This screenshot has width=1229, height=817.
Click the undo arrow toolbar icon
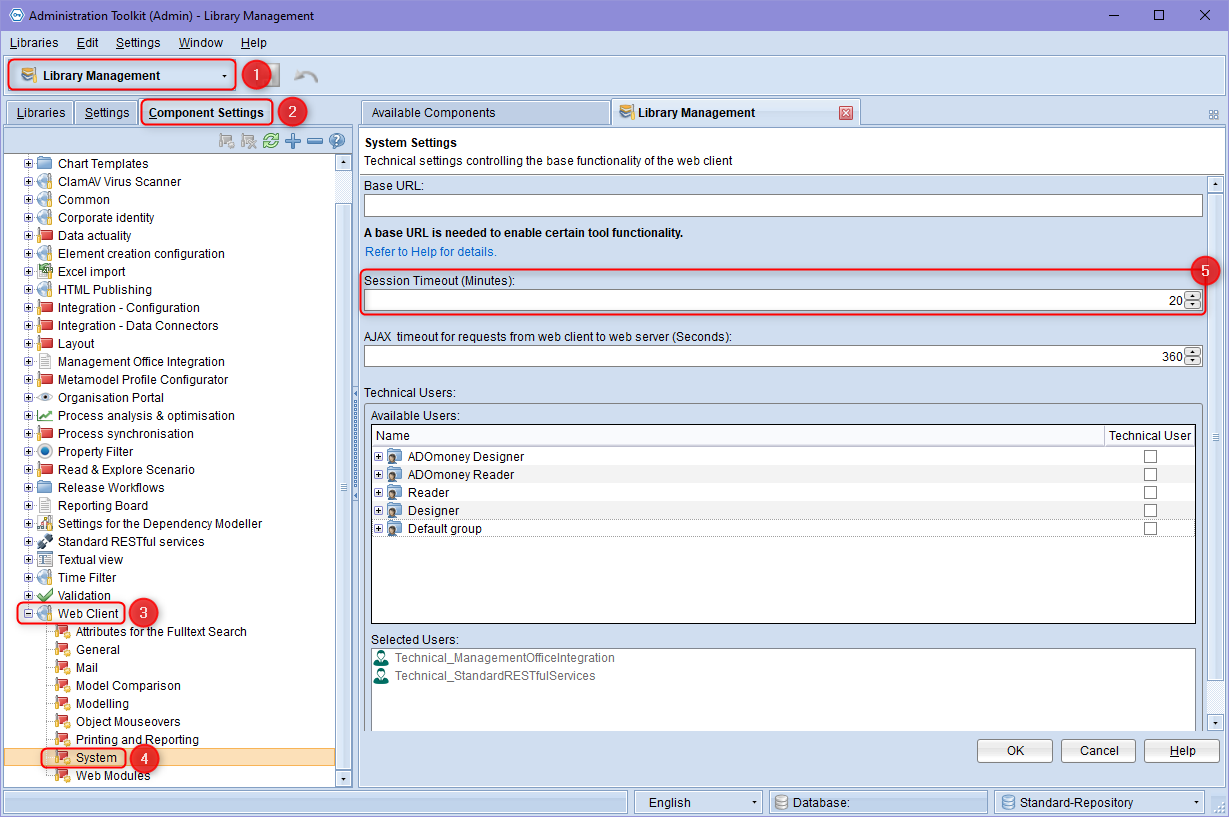pyautogui.click(x=307, y=76)
